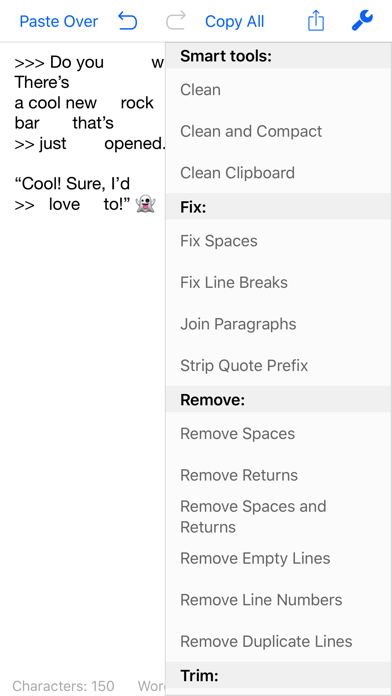Image resolution: width=392 pixels, height=696 pixels.
Task: Choose Remove Spaces menu item
Action: click(279, 434)
